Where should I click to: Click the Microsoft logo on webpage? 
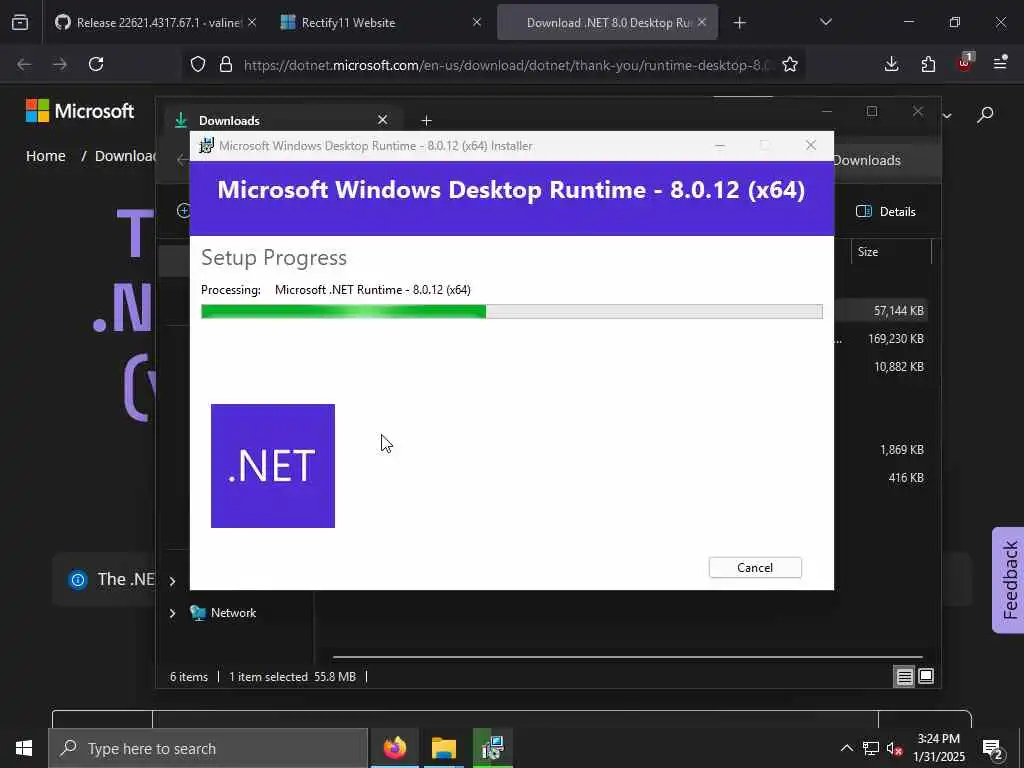(x=80, y=111)
